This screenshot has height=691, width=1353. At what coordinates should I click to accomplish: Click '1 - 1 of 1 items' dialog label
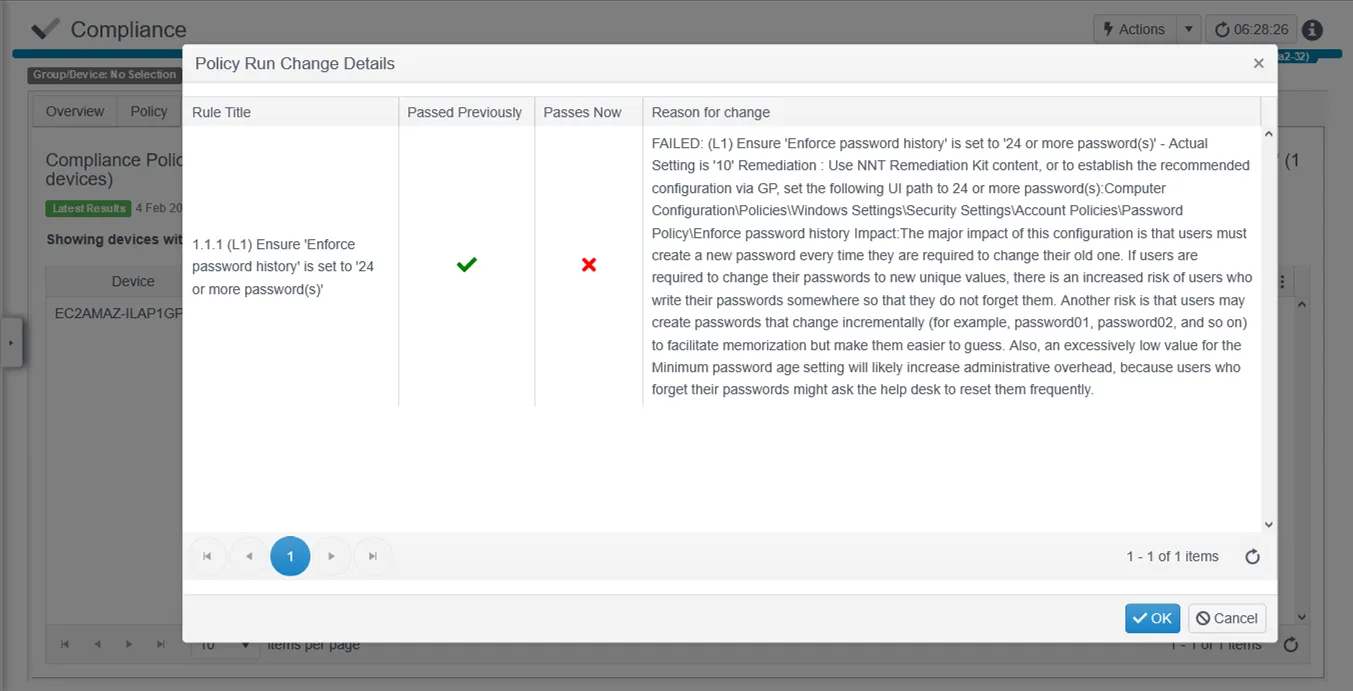(1172, 557)
